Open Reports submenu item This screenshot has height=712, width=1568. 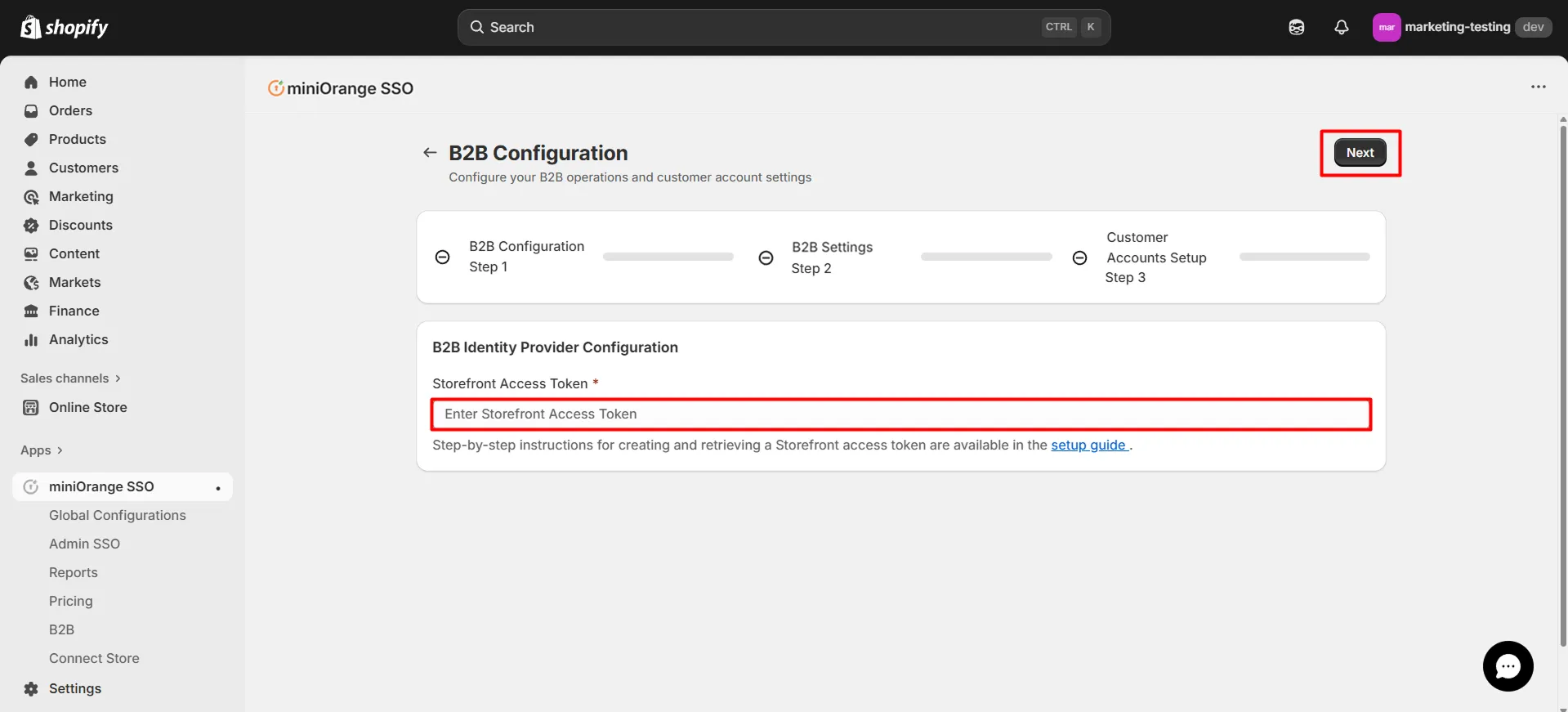click(x=74, y=572)
